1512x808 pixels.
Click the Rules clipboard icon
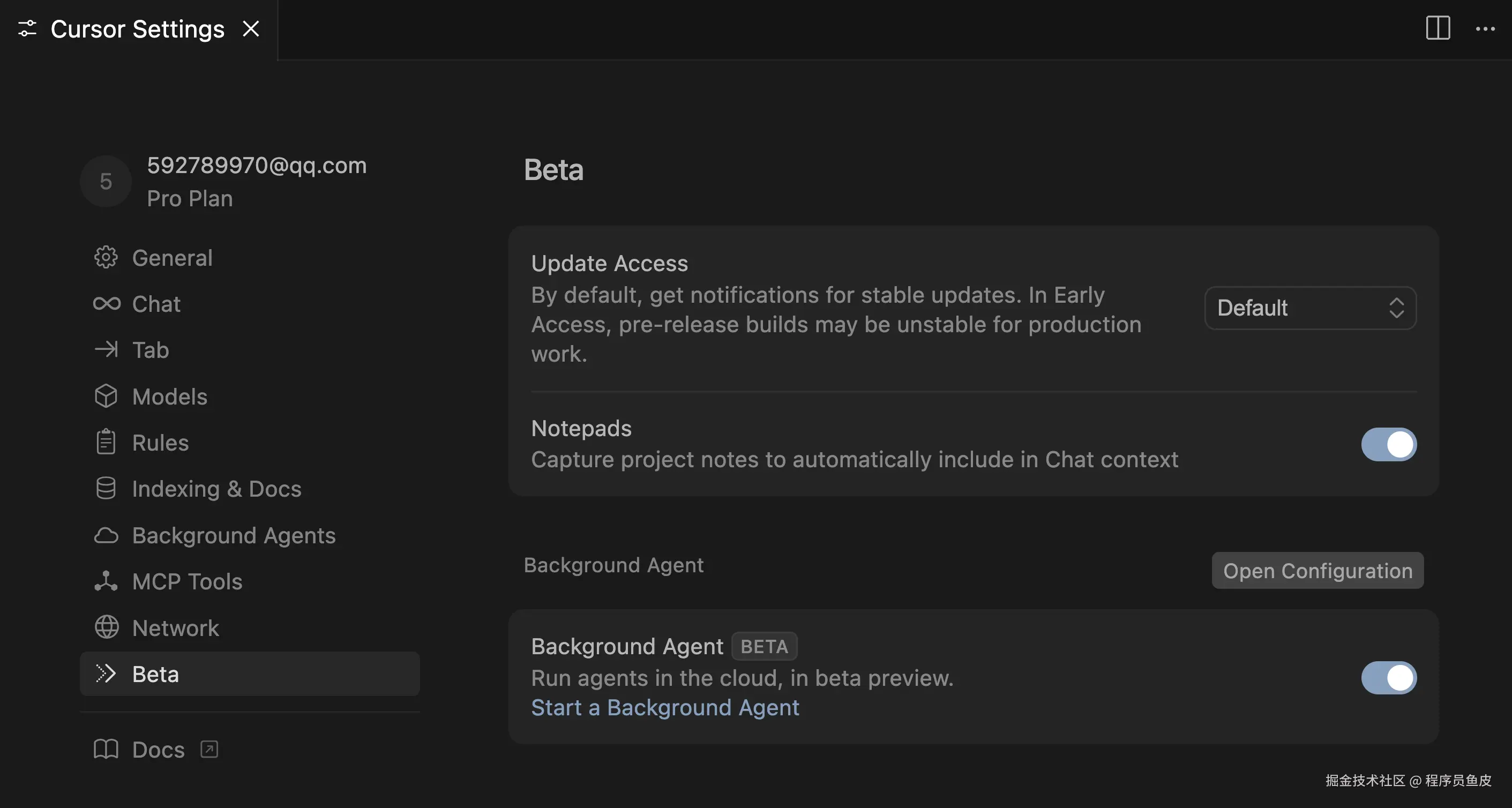(x=106, y=443)
